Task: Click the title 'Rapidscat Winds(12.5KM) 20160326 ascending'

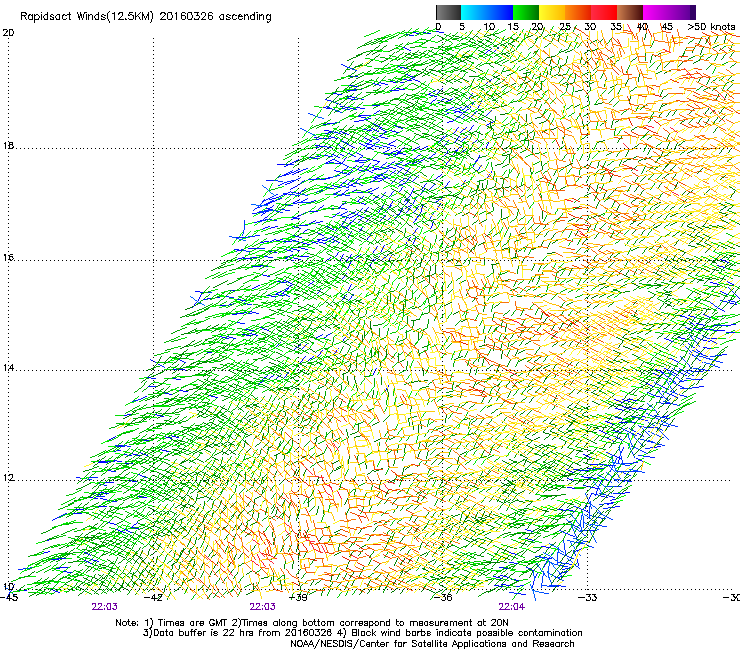Action: click(x=146, y=17)
